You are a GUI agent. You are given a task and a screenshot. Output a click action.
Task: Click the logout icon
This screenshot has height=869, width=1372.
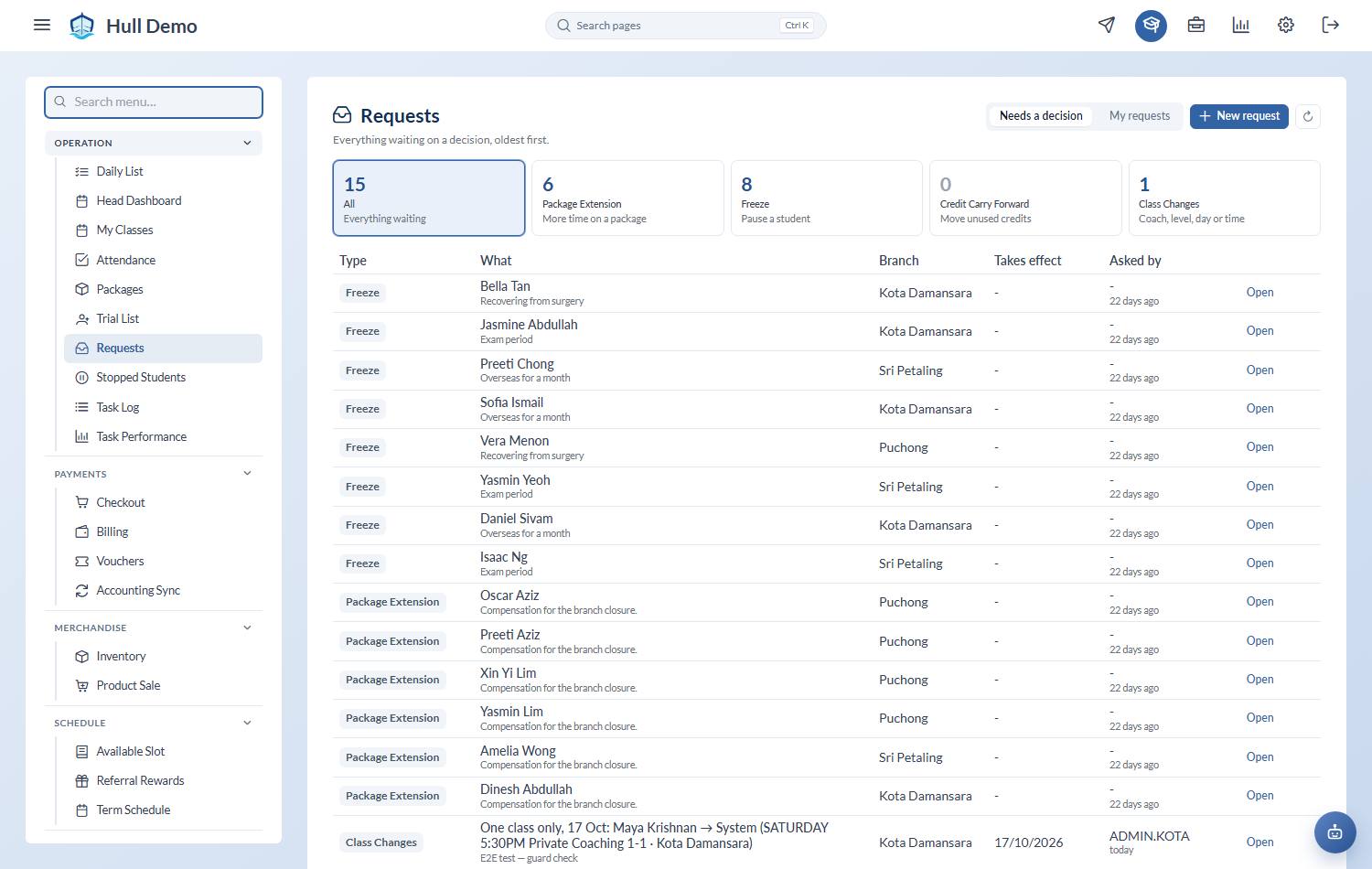tap(1331, 25)
